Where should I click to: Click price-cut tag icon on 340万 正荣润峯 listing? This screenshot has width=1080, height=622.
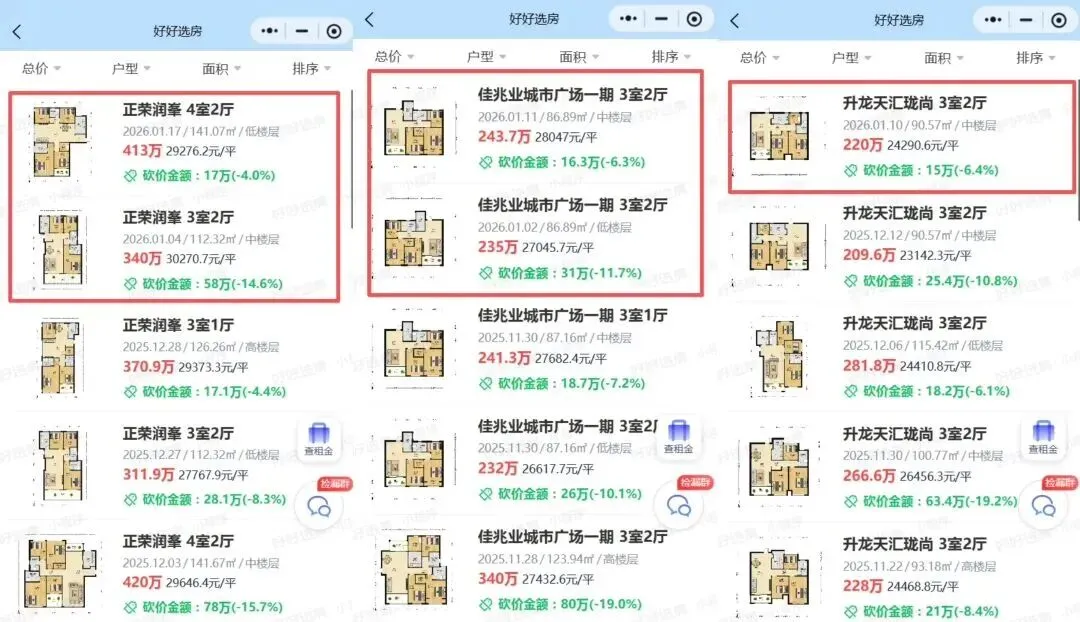[130, 284]
